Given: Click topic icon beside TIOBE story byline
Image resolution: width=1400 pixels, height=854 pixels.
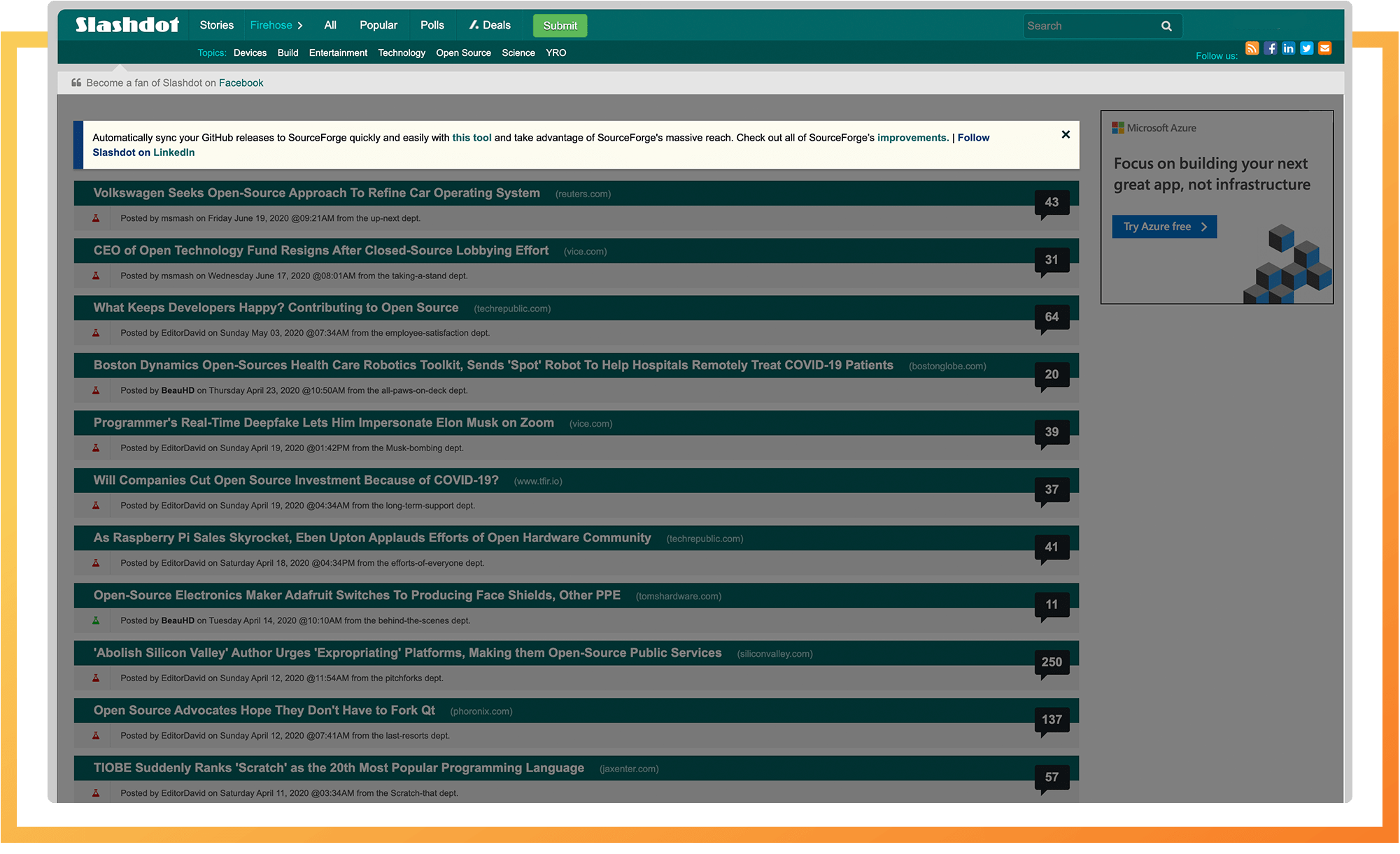Looking at the screenshot, I should [96, 793].
